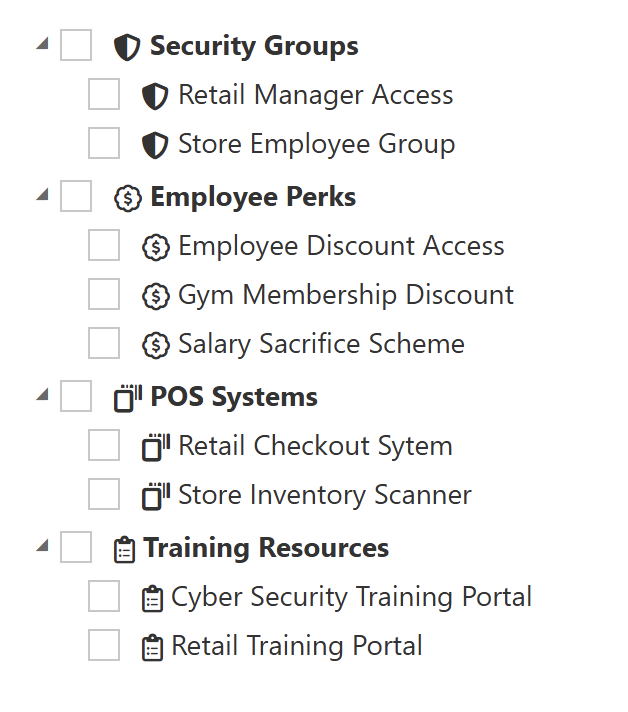Click dollar icon next to Gym Membership Discount

pos(155,296)
